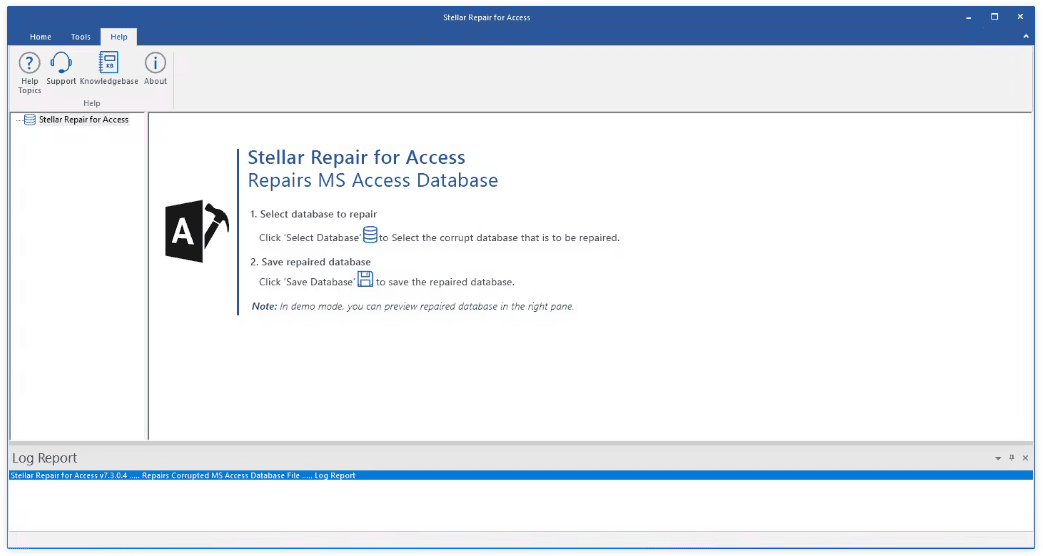Click '2. Save repaired database' text
This screenshot has width=1043, height=556.
pos(311,262)
